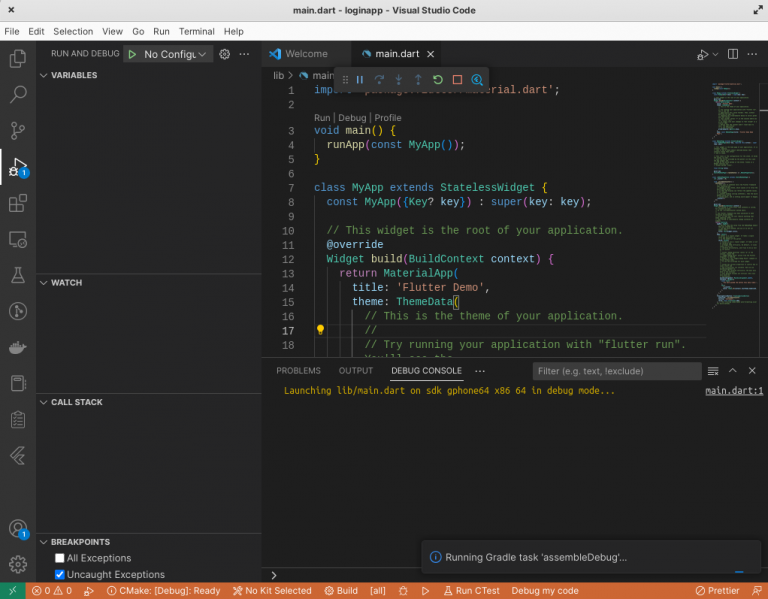
Task: Pause the debug session
Action: pos(360,80)
